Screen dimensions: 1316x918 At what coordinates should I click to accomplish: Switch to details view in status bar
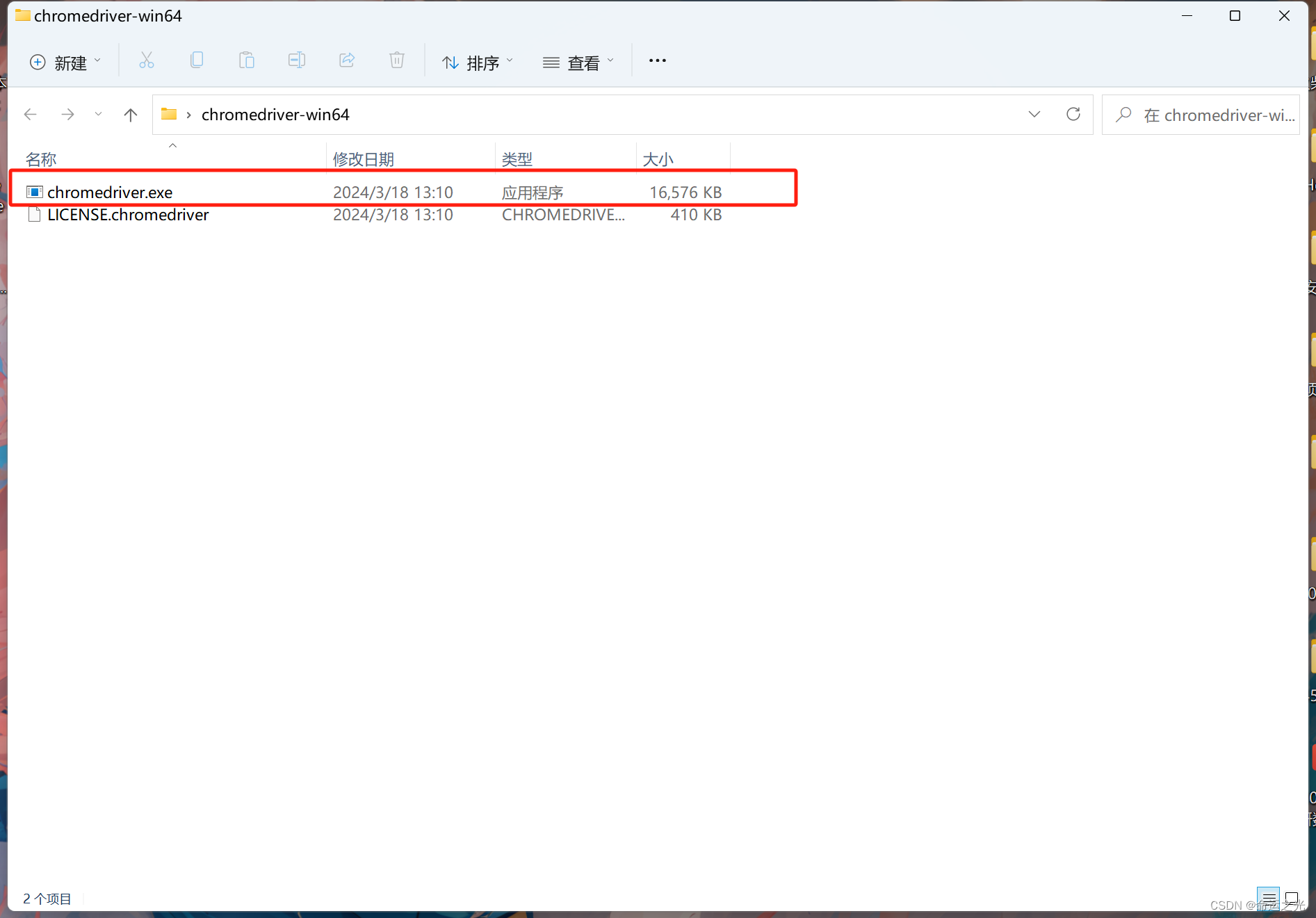click(x=1269, y=898)
